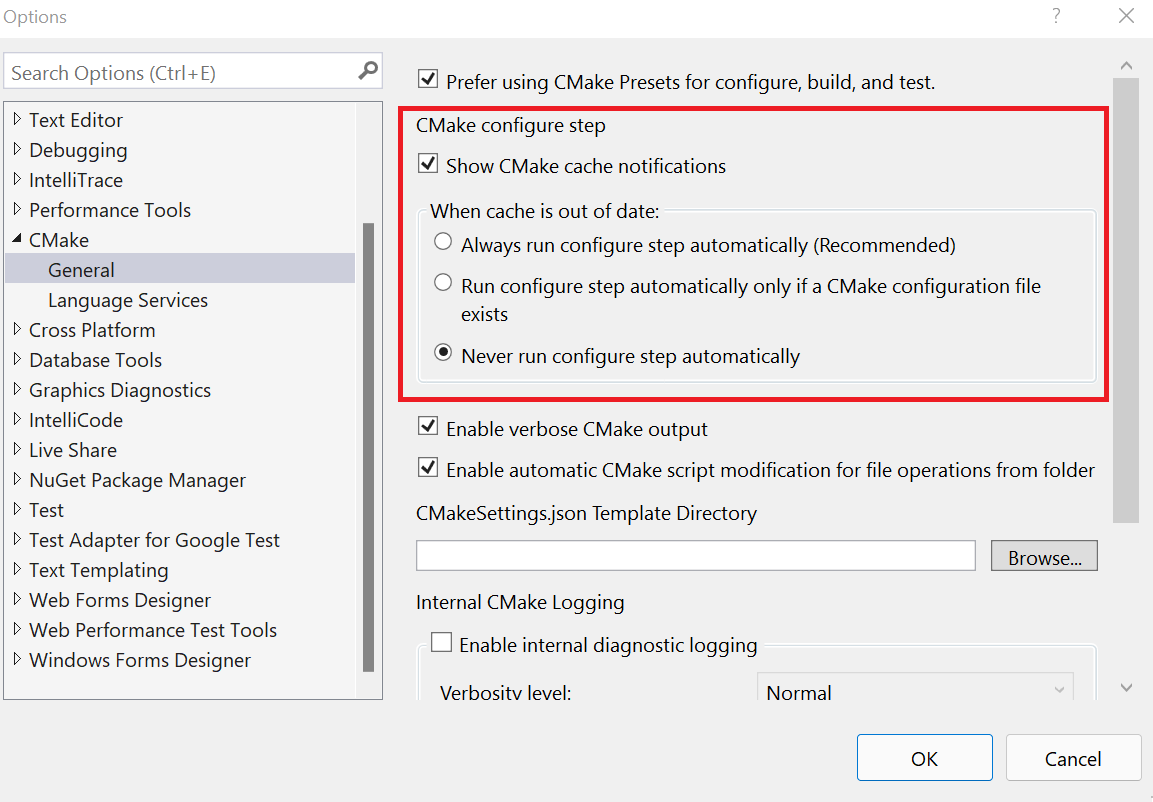Image resolution: width=1153 pixels, height=802 pixels.
Task: Click inside the CMakeSettings.json directory field
Action: 695,555
